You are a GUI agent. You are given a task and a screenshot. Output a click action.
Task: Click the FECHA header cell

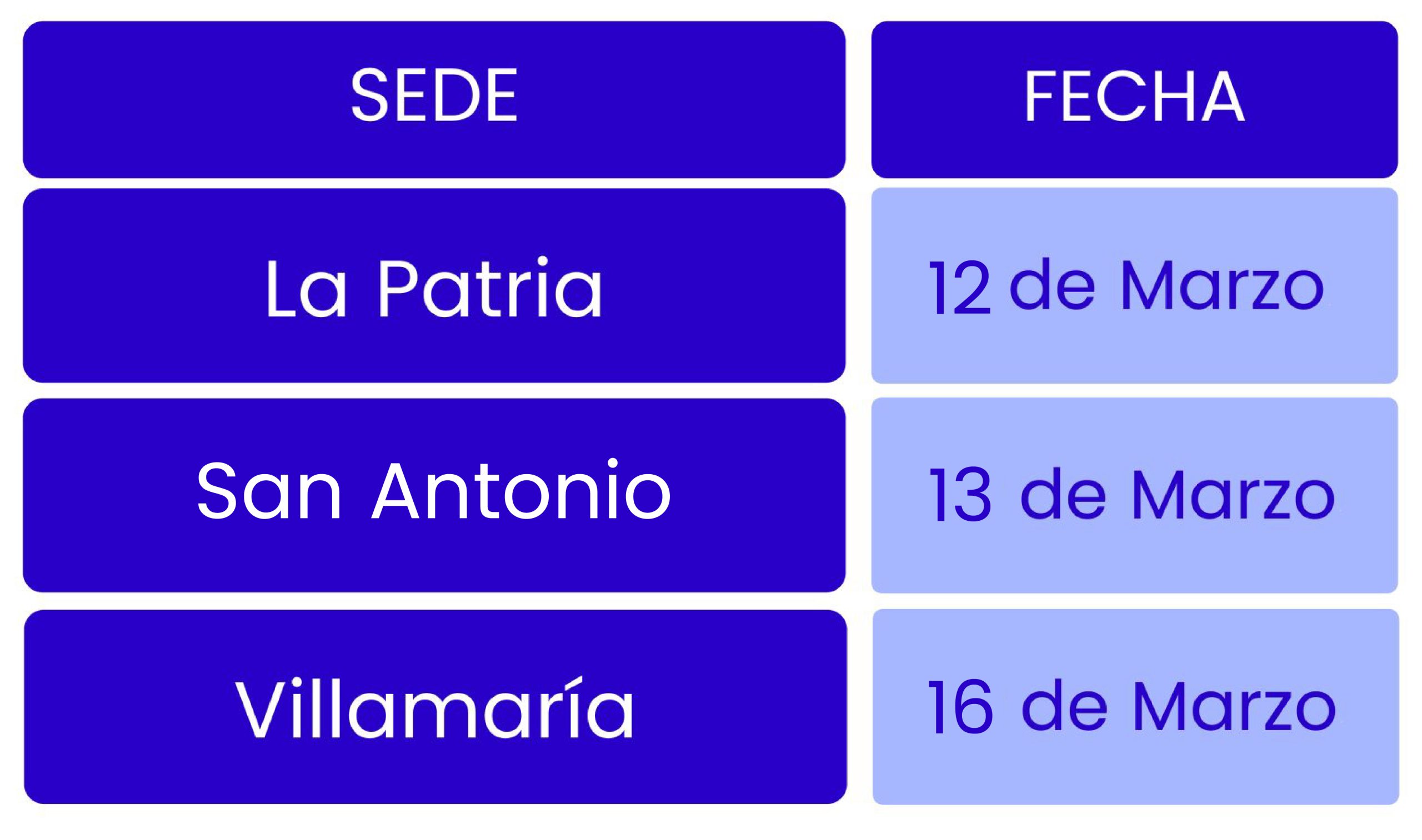[1134, 99]
